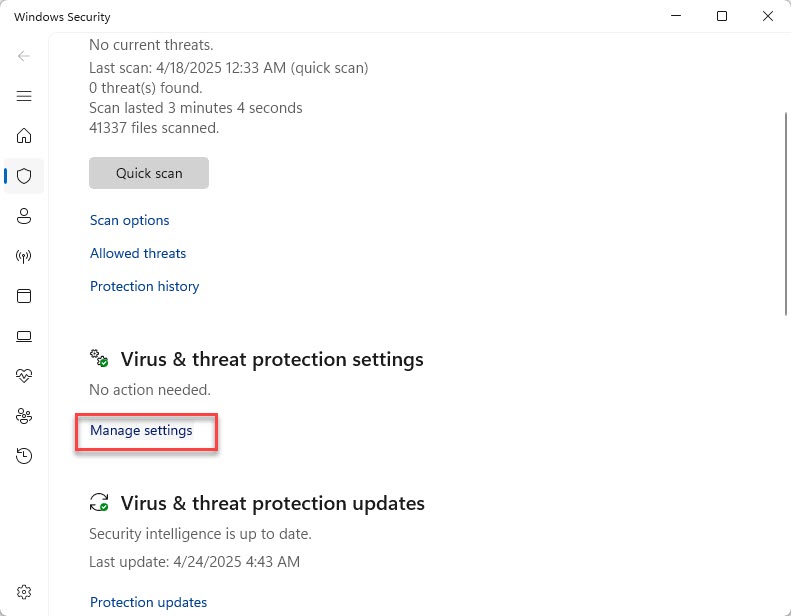Open Family options sidebar icon

(24, 416)
